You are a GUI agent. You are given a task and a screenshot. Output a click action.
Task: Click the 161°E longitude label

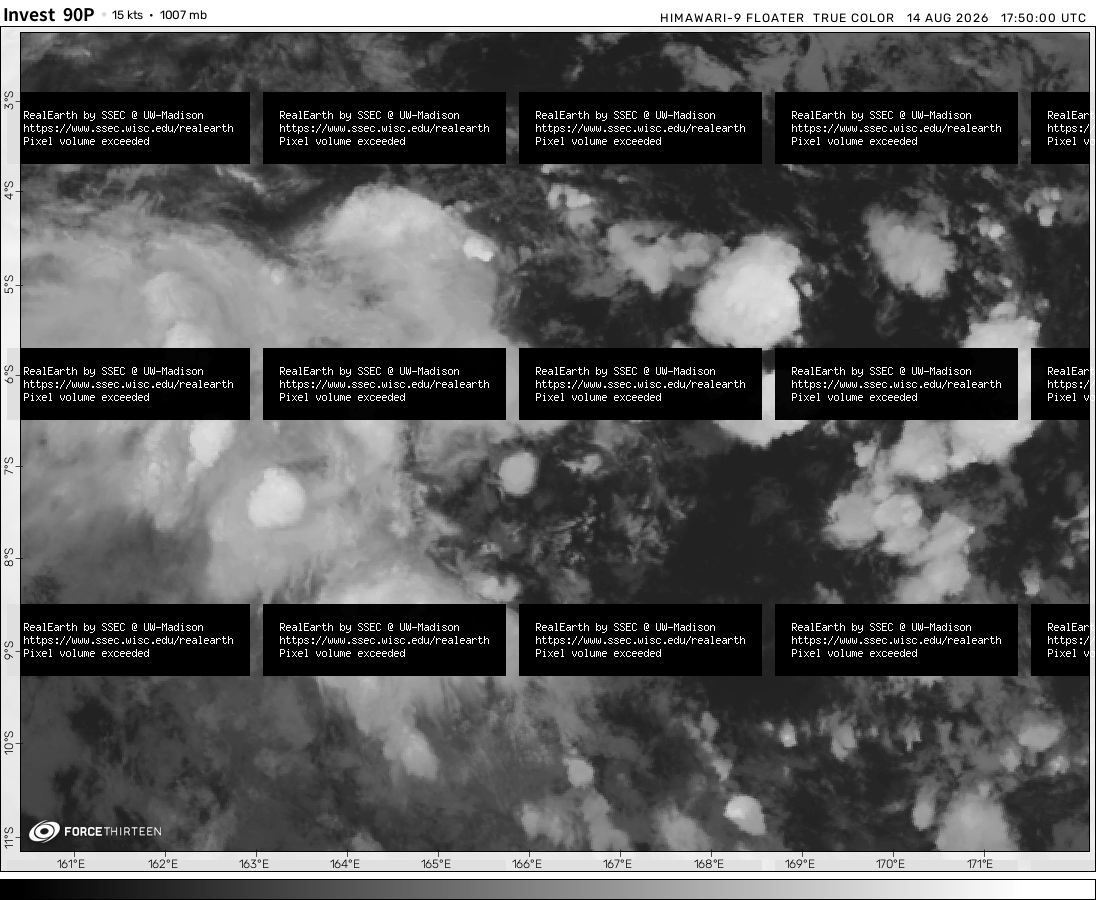click(x=71, y=864)
